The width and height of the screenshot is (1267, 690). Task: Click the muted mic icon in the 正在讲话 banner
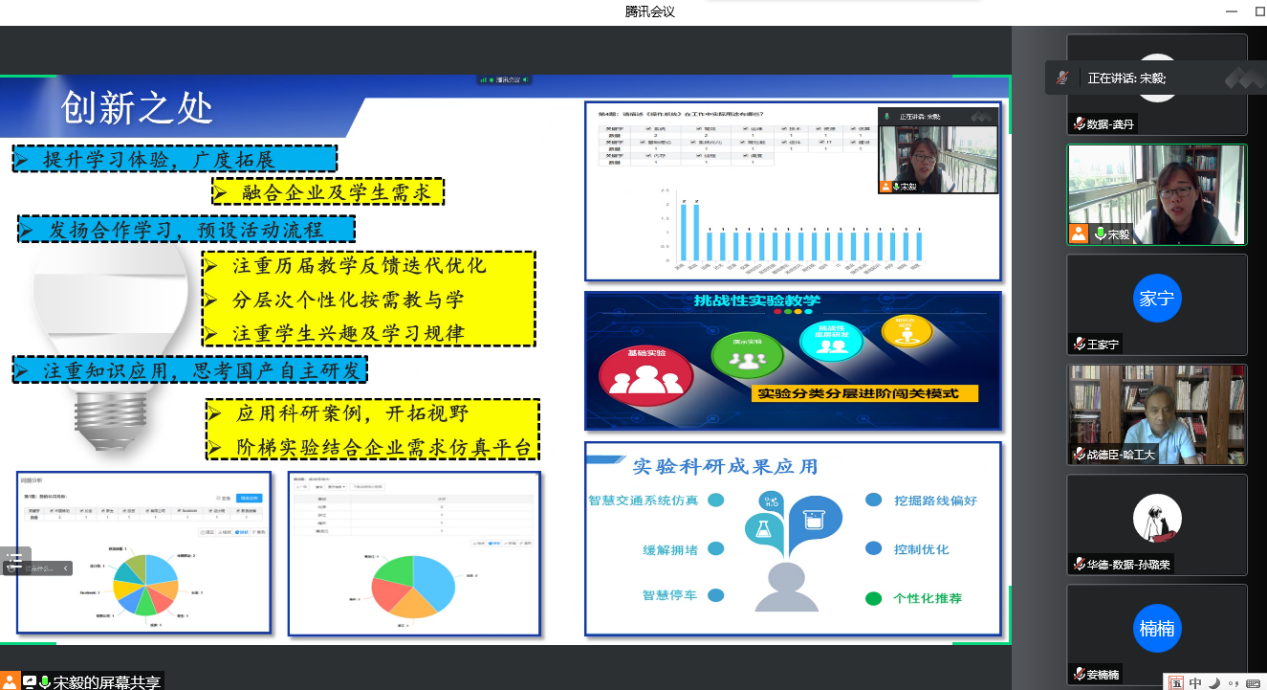[x=1063, y=78]
